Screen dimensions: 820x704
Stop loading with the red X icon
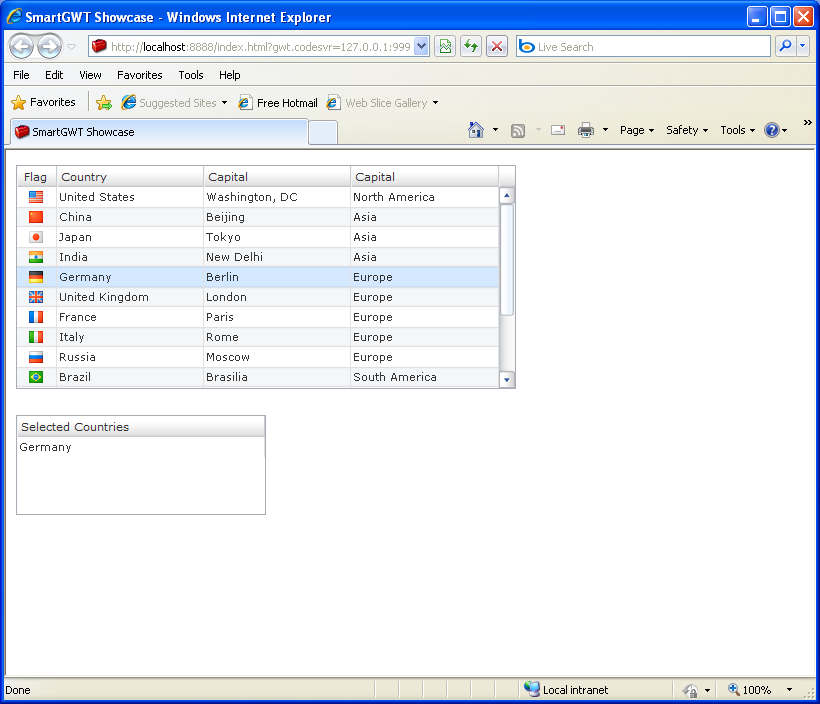[x=497, y=47]
